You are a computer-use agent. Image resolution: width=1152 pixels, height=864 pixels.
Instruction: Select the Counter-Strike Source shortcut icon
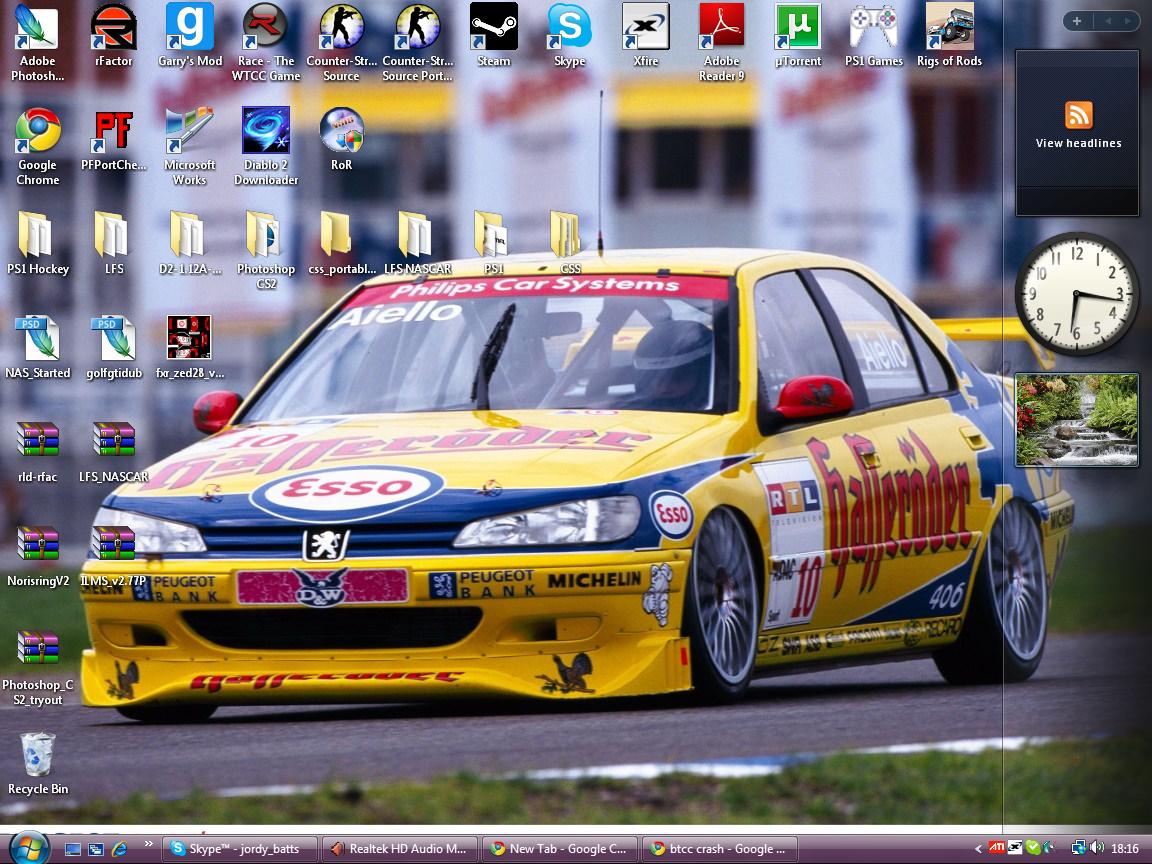[342, 43]
